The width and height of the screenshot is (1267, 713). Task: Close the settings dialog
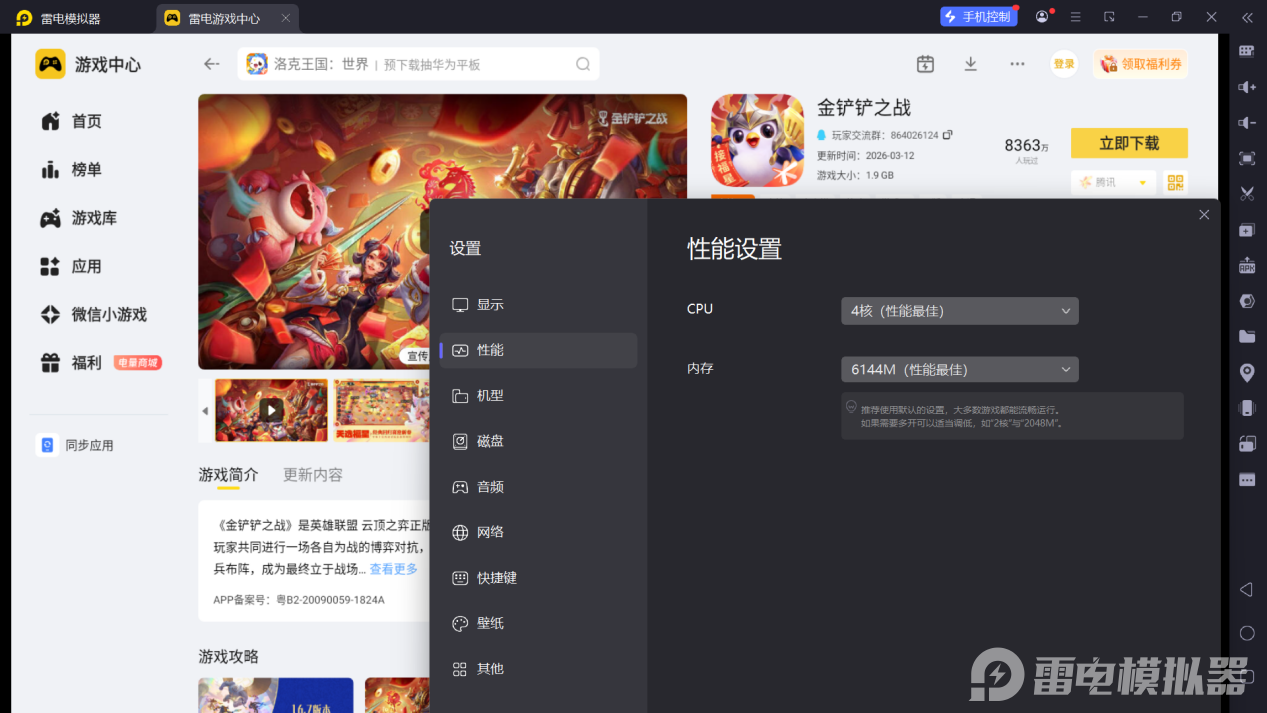(x=1204, y=215)
